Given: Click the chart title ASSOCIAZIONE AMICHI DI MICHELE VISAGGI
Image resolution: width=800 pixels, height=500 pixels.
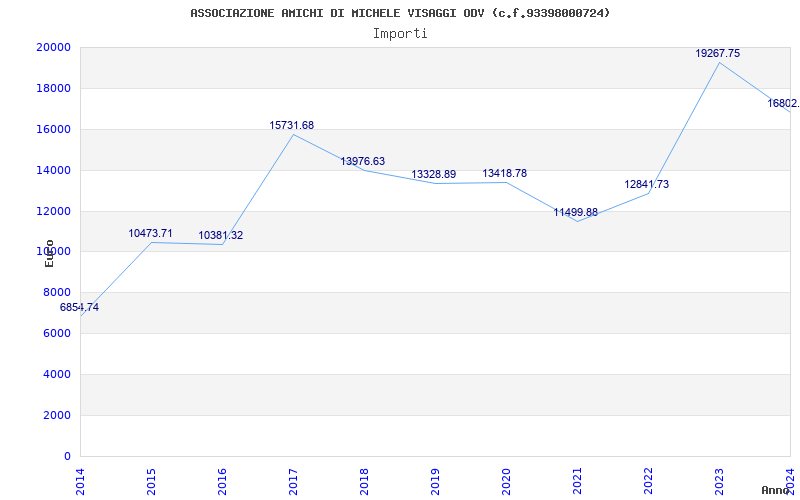Looking at the screenshot, I should pyautogui.click(x=400, y=13).
